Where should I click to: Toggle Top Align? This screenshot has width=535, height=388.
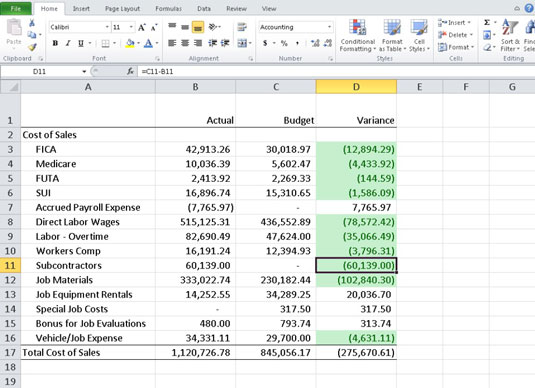click(x=172, y=27)
